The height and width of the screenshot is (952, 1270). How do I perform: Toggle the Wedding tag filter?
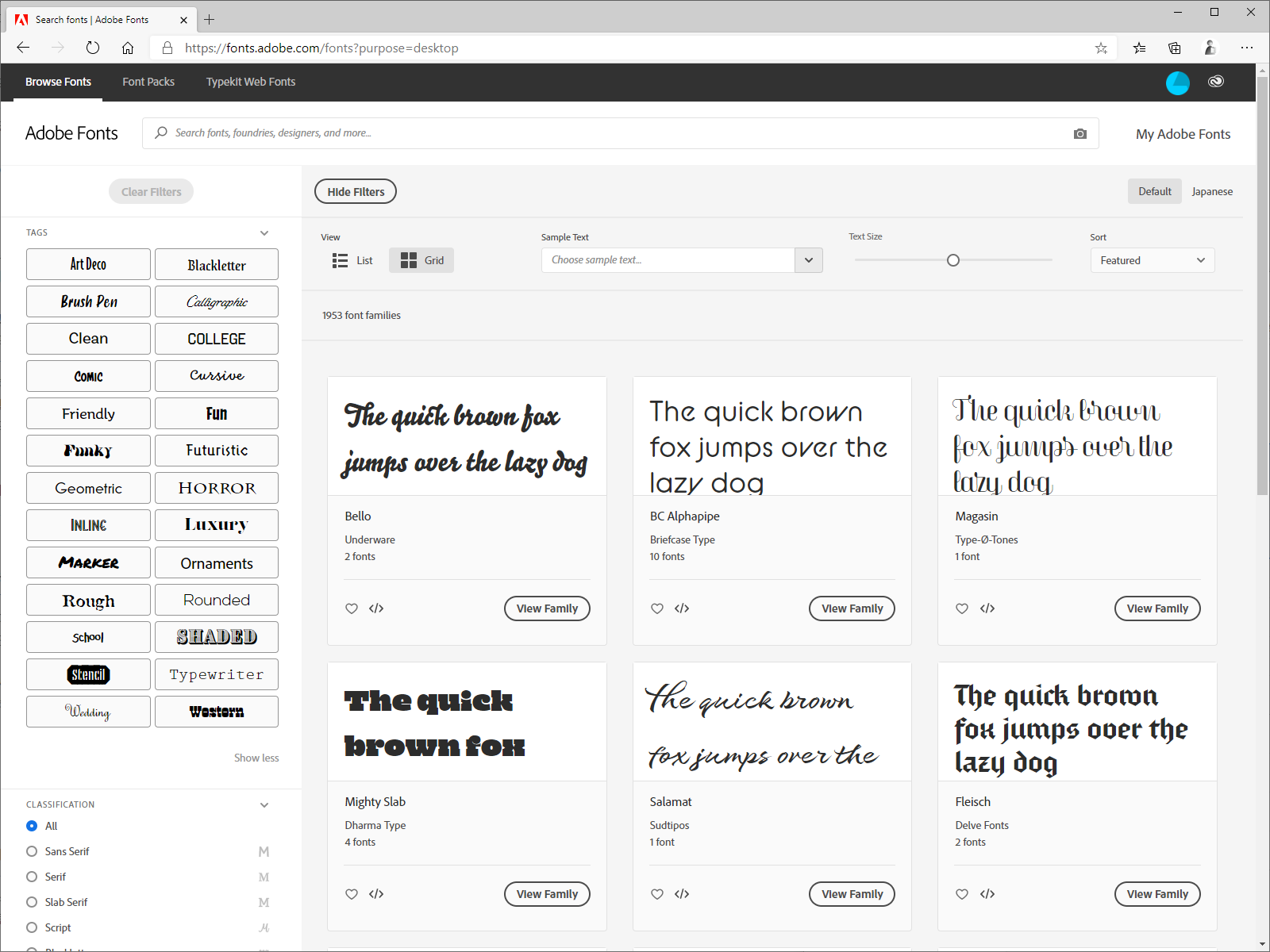point(88,712)
